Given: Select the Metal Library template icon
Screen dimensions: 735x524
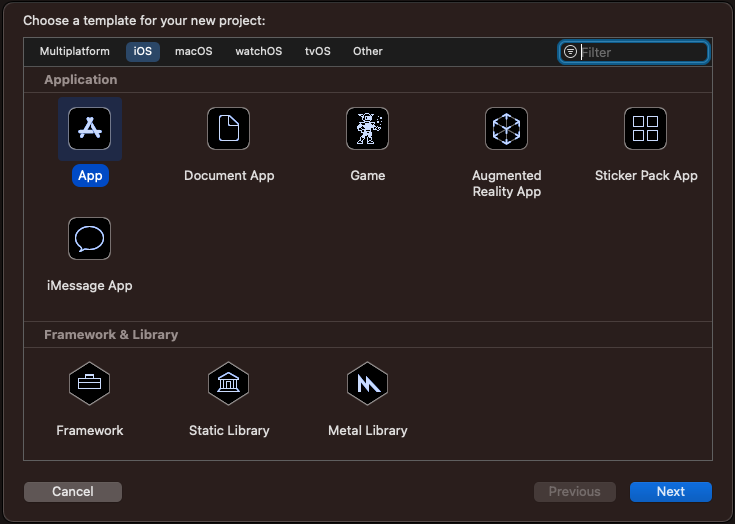Looking at the screenshot, I should pyautogui.click(x=368, y=383).
